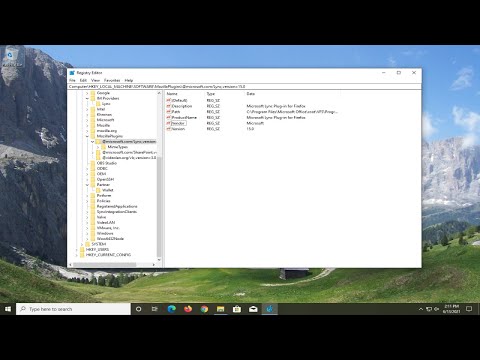Image resolution: width=480 pixels, height=360 pixels.
Task: Open File Explorer from taskbar
Action: coord(221,309)
